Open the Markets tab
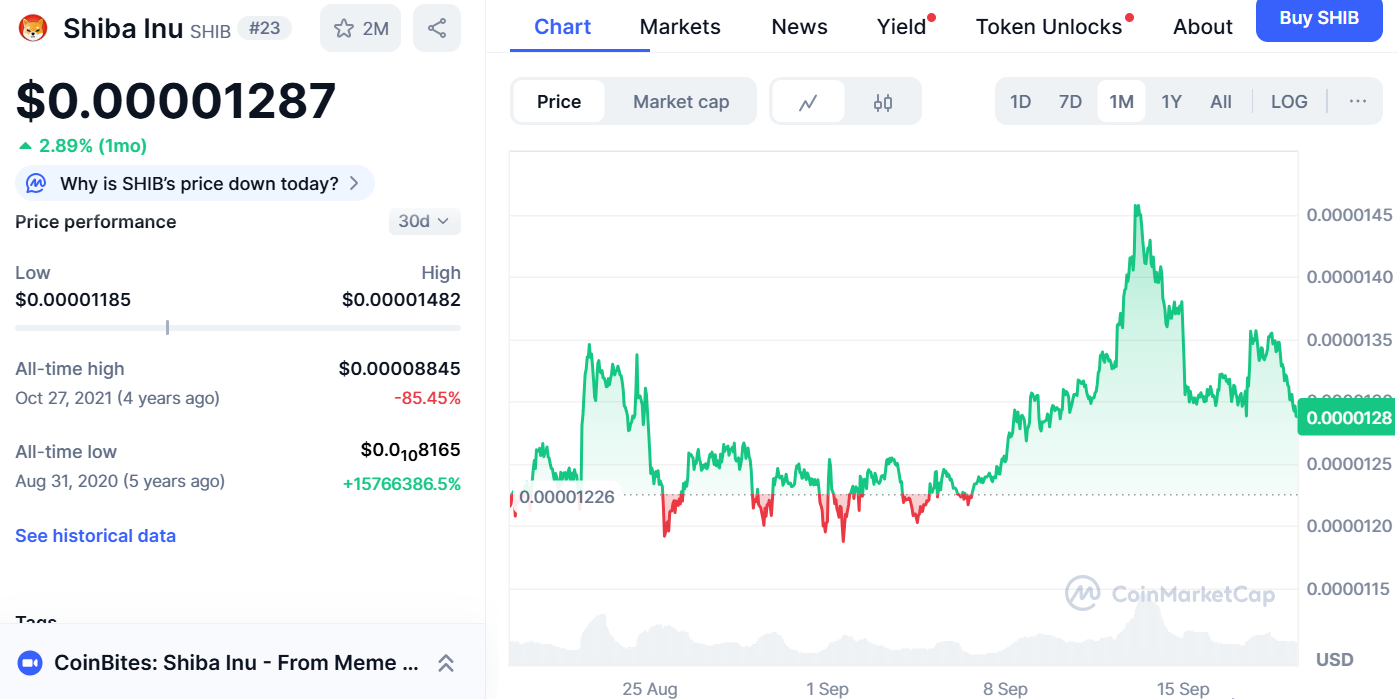 click(680, 27)
